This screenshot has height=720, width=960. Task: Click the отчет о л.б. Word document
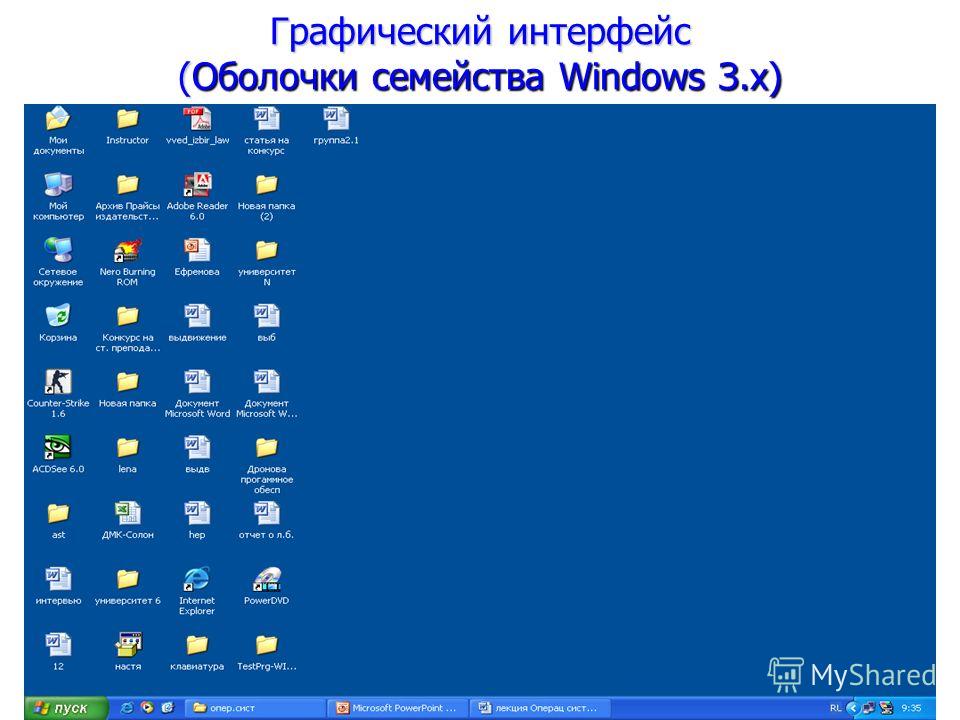[x=266, y=513]
